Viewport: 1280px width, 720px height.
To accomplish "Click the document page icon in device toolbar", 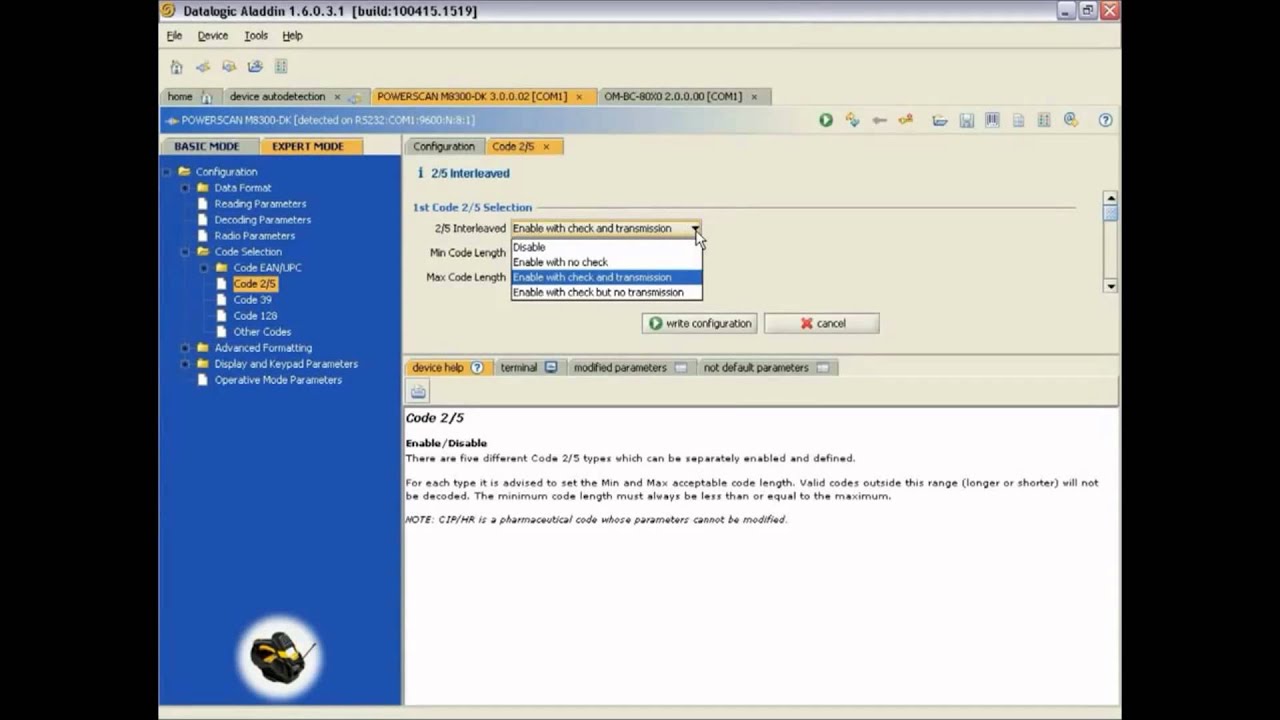I will 1018,120.
